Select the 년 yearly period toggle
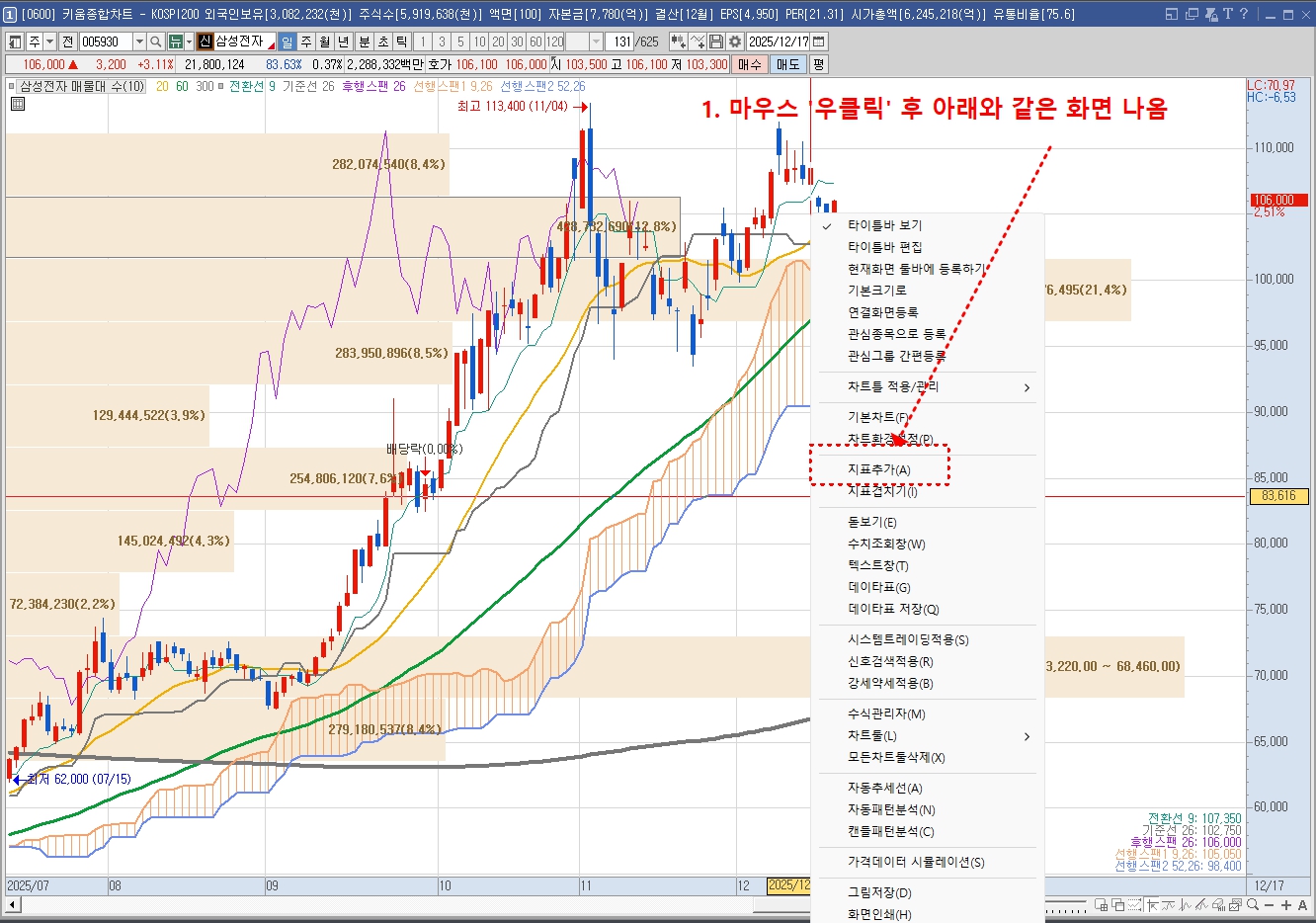 point(343,42)
